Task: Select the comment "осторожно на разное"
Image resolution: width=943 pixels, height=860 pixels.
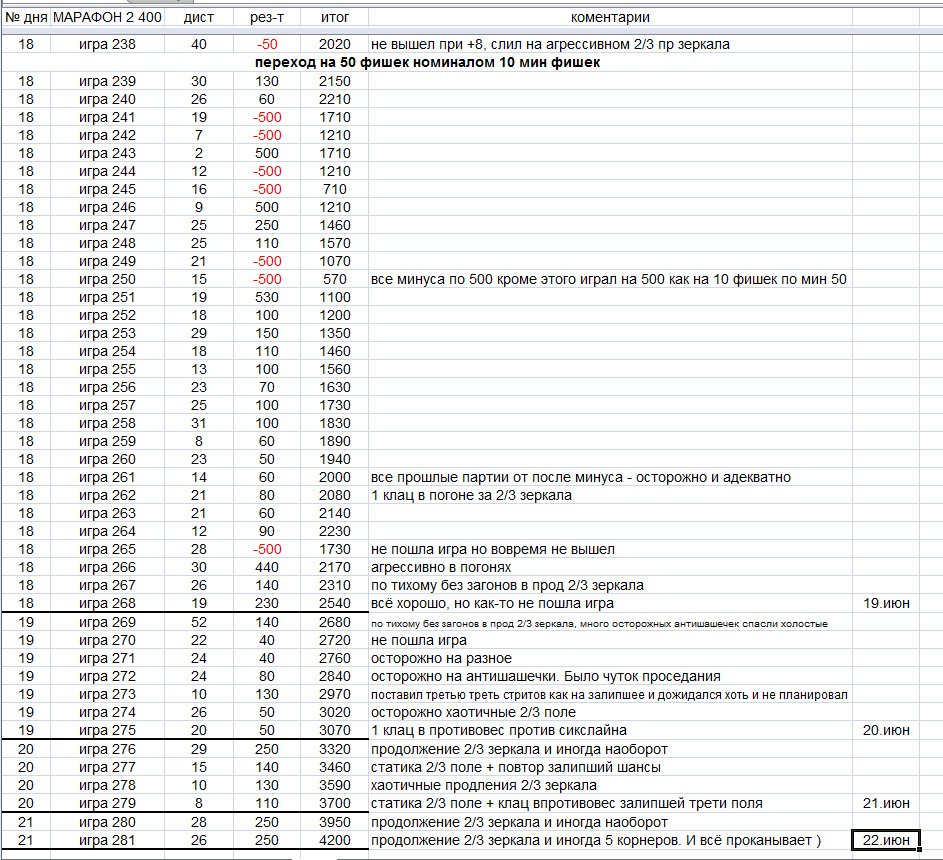Action: pyautogui.click(x=441, y=658)
